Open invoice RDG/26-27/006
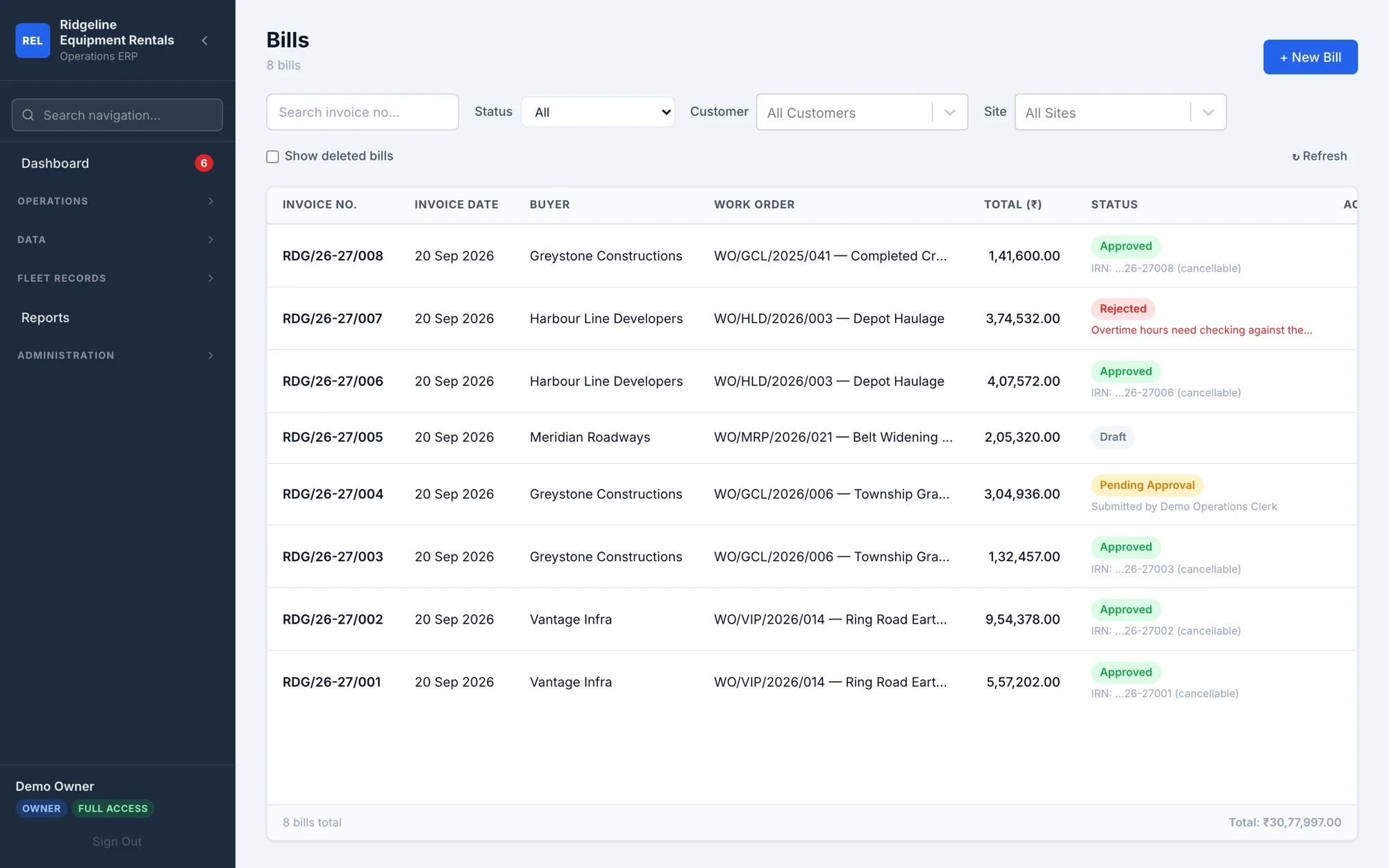Viewport: 1389px width, 868px height. coord(333,381)
